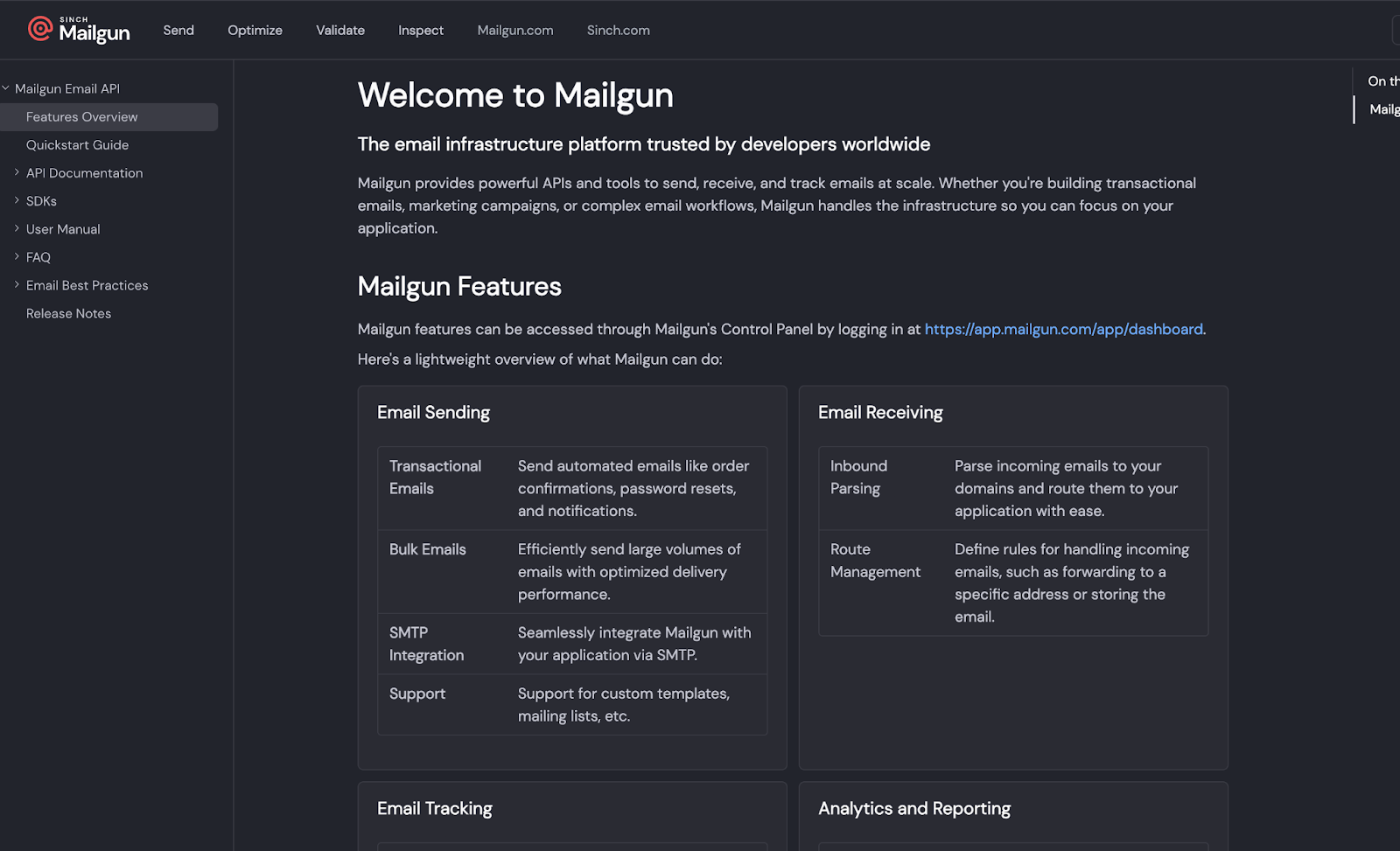Visit the Sinch.com top link

coord(619,30)
